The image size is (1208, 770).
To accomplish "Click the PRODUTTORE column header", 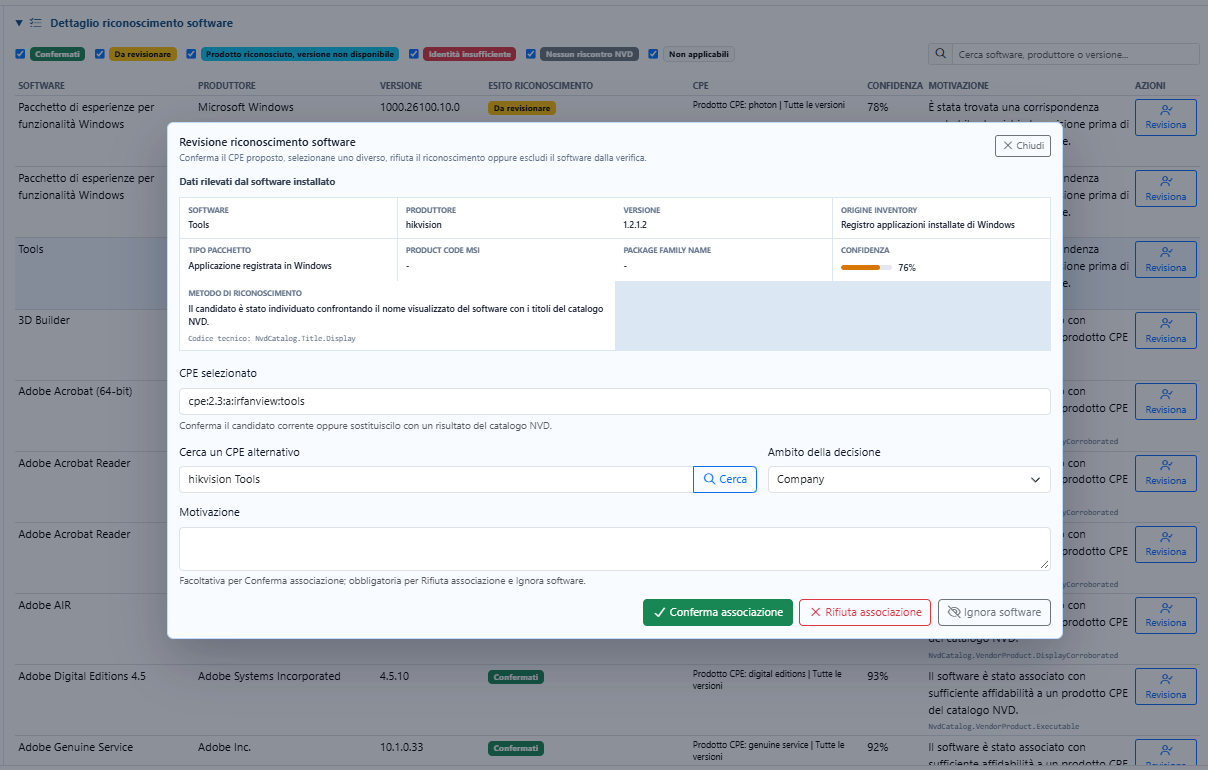I will coord(227,86).
